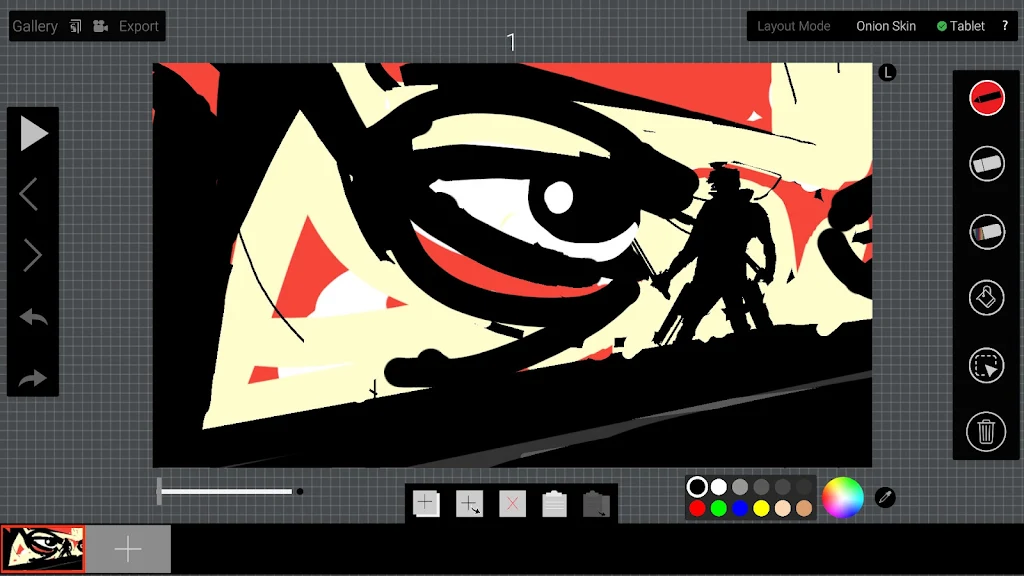Screen dimensions: 1024x576
Task: Click the Export button
Action: (138, 26)
